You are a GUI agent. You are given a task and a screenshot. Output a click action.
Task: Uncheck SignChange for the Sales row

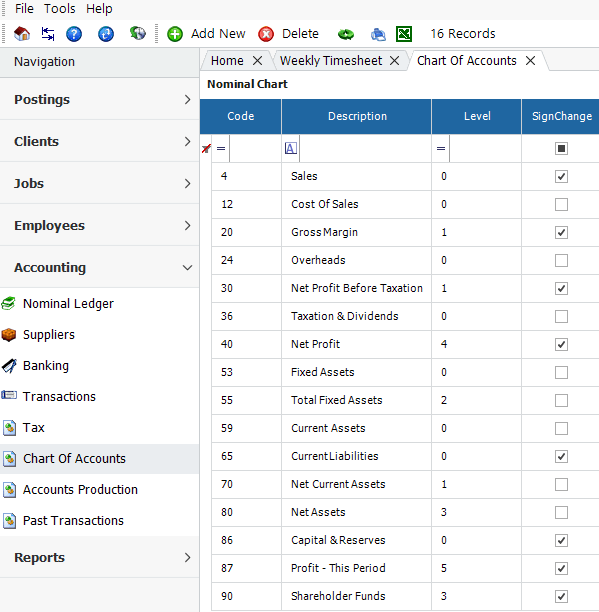coord(561,176)
